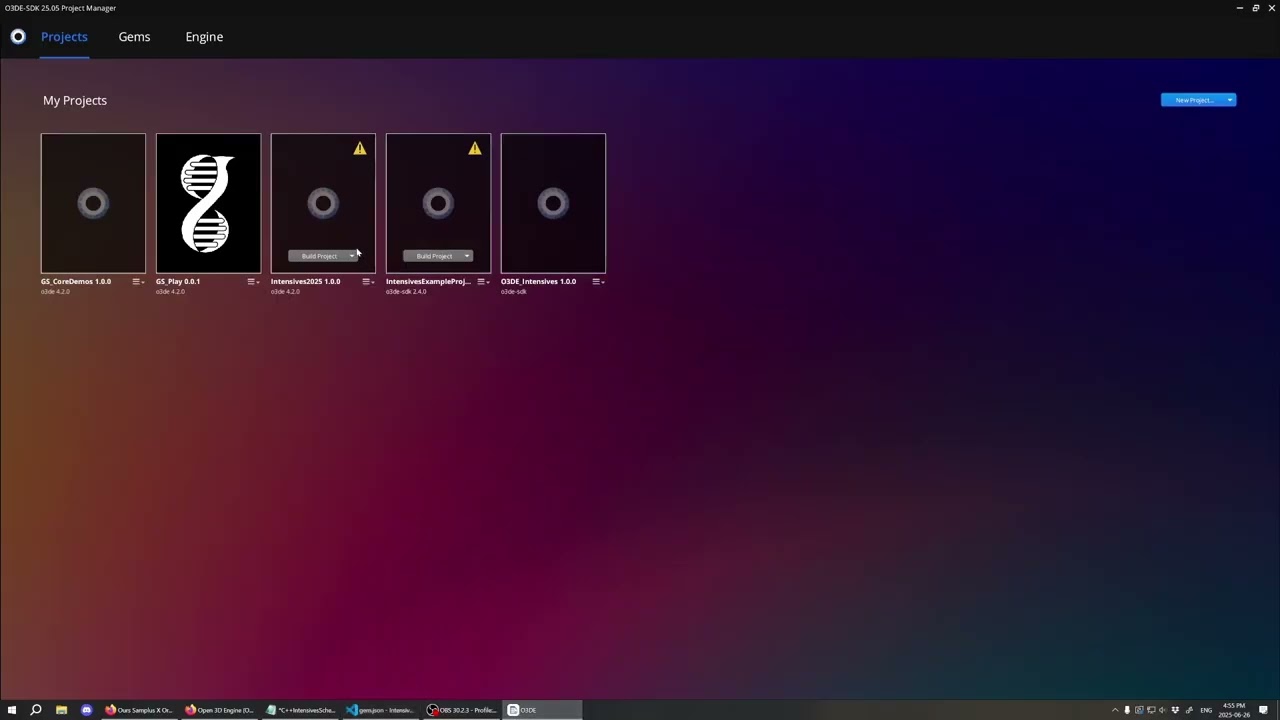Click the warning icon on Intensives2025
Screen dimensions: 1280x720
pyautogui.click(x=360, y=148)
